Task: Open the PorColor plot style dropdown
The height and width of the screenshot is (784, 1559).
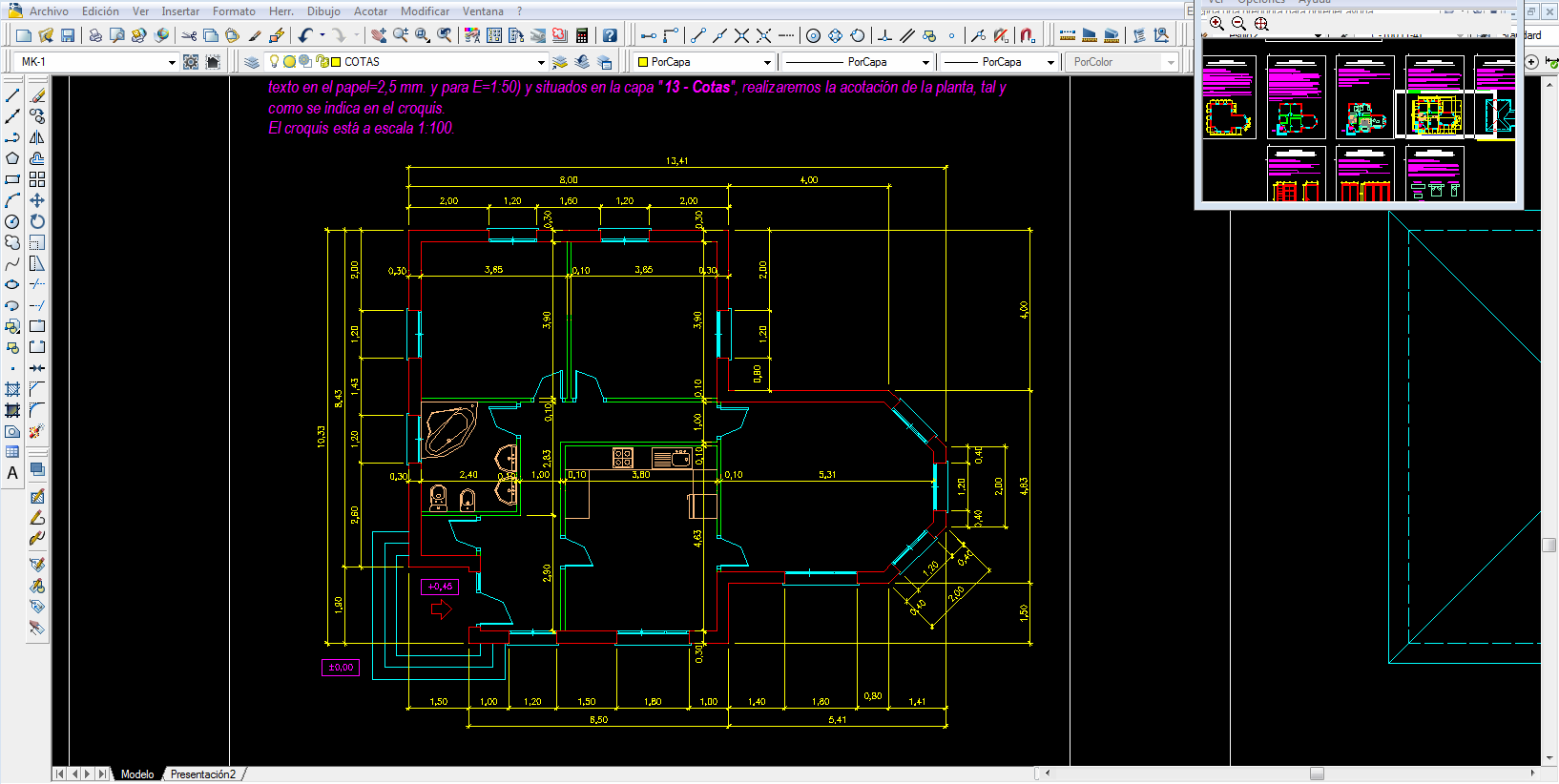Action: [1171, 62]
